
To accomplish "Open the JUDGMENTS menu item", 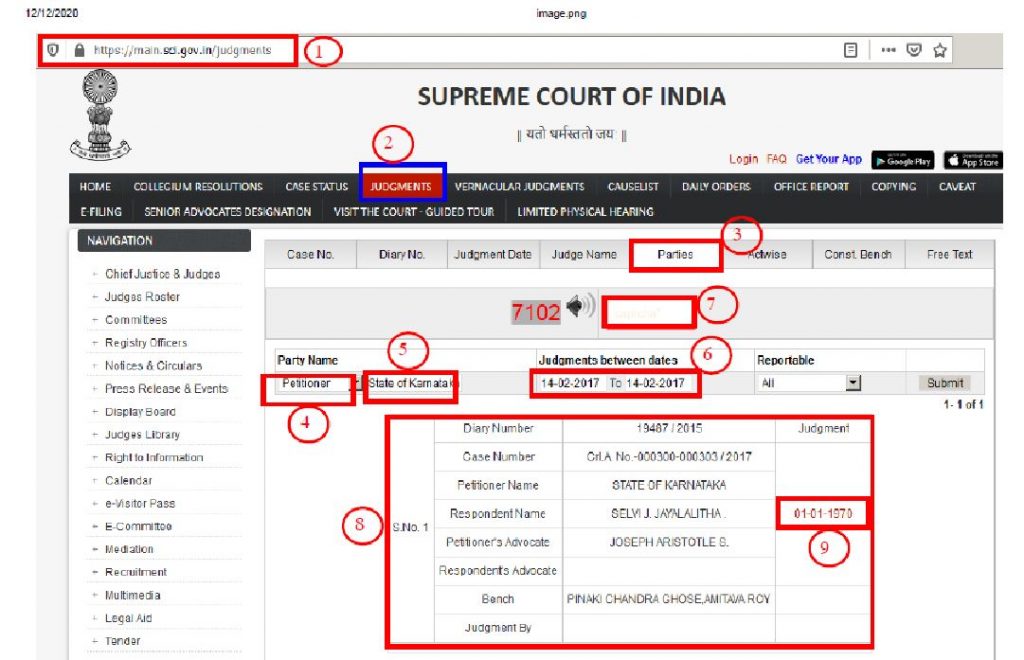I will tap(400, 187).
